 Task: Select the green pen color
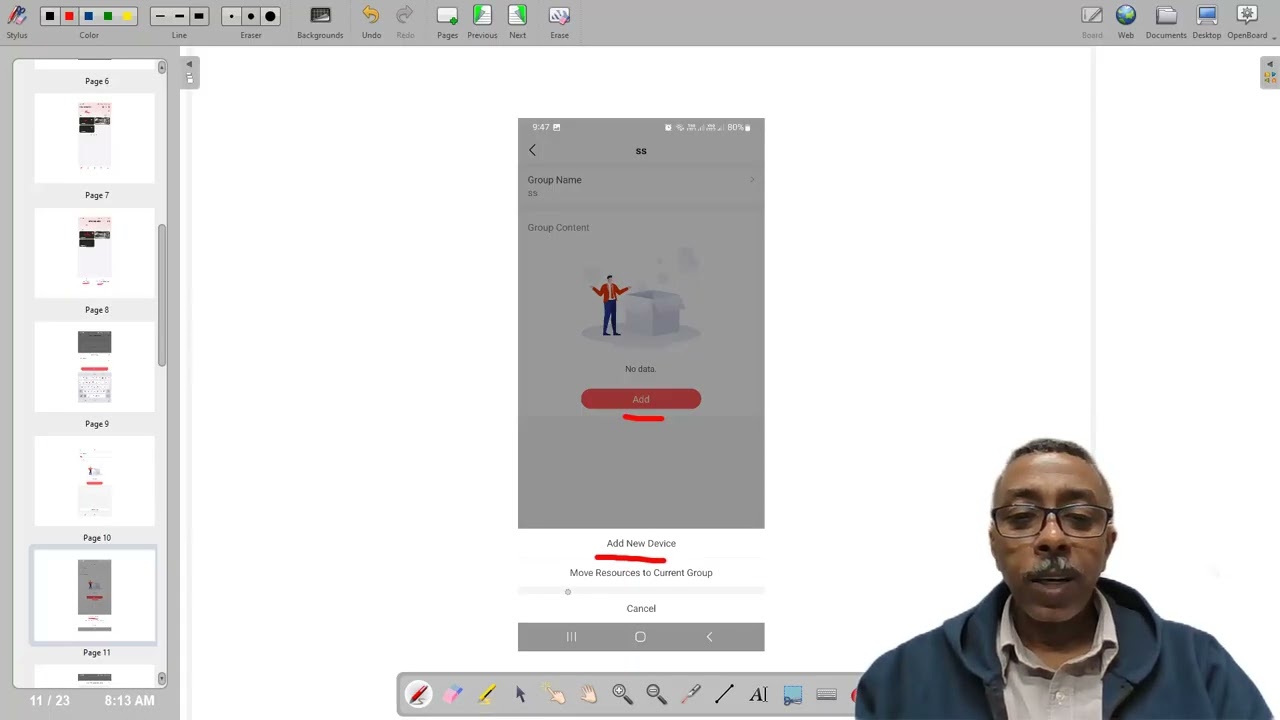pos(108,16)
